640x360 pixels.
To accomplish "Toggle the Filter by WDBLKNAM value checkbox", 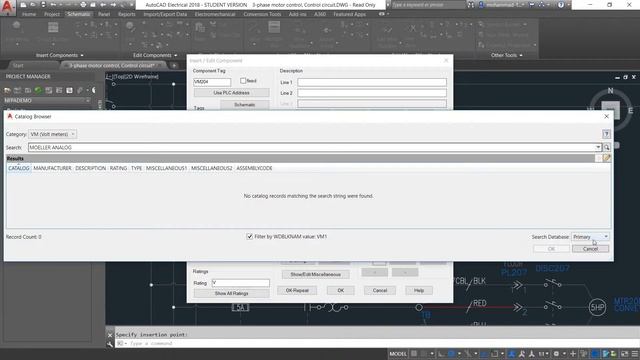I will 249,236.
